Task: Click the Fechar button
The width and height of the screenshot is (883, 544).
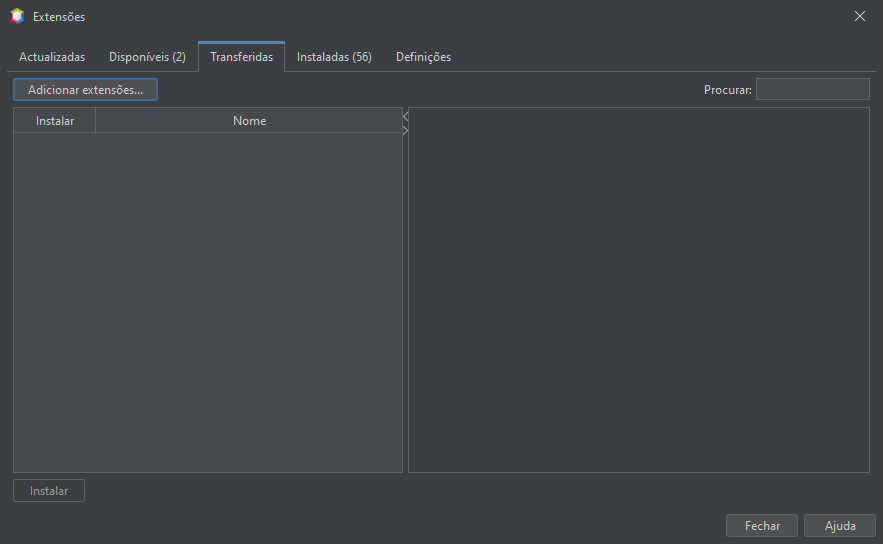Action: (x=762, y=526)
